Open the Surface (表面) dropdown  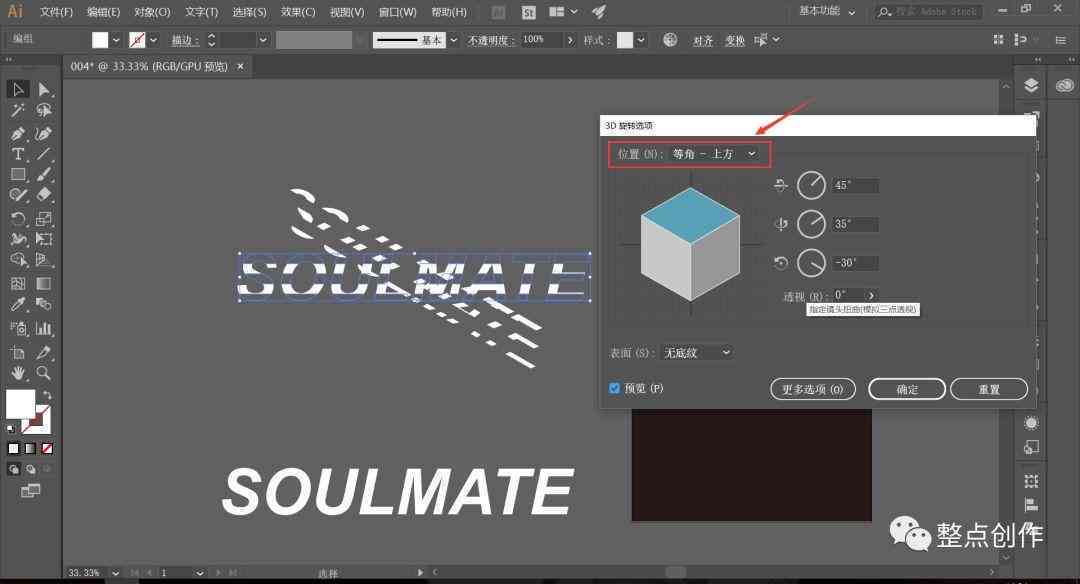point(696,353)
